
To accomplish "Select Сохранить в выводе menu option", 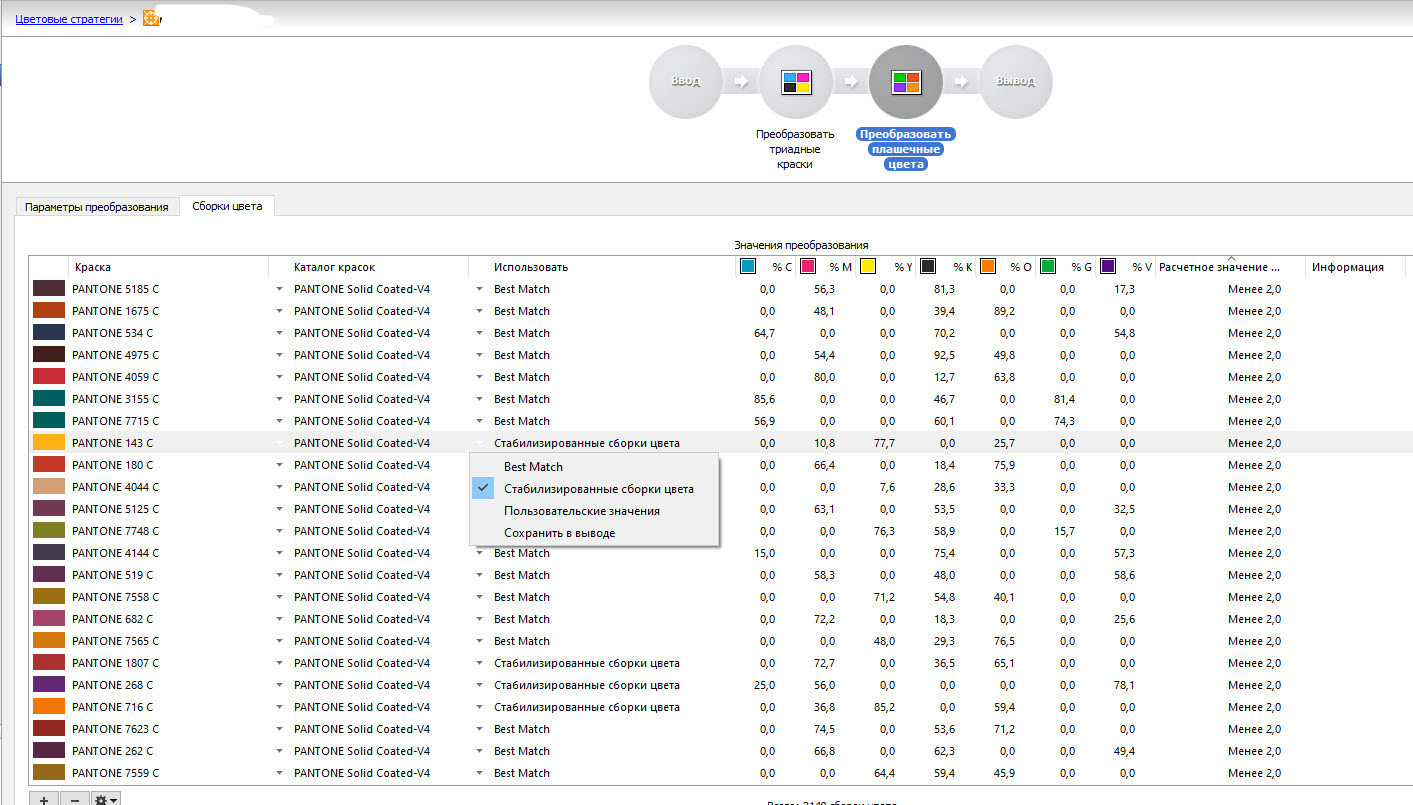I will [x=559, y=533].
